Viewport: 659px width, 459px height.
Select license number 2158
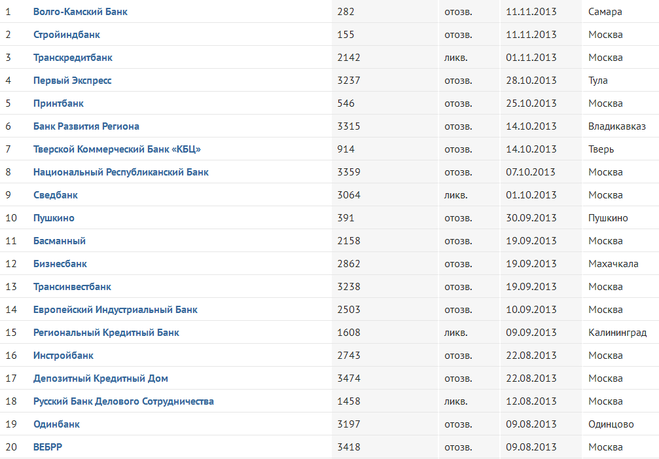348,241
